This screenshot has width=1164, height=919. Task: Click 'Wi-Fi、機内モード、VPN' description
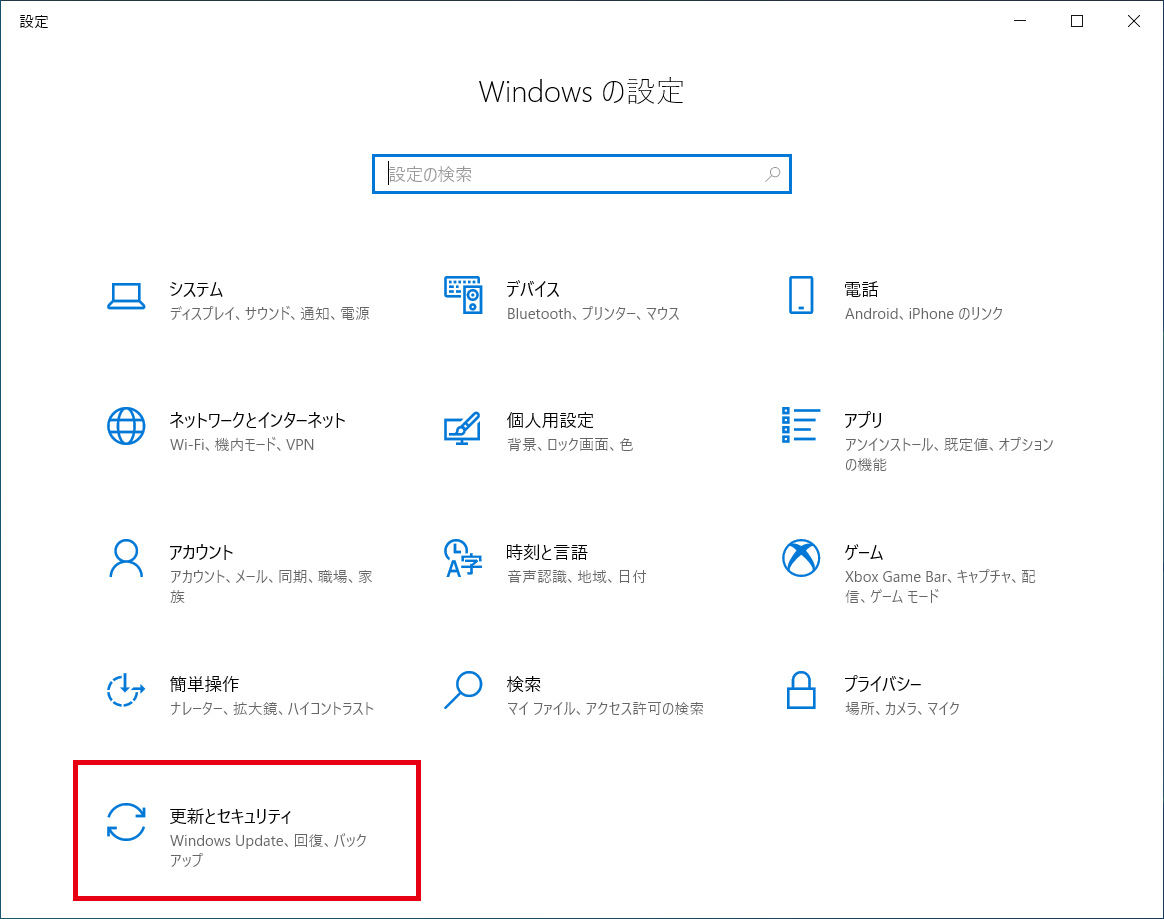click(x=242, y=445)
